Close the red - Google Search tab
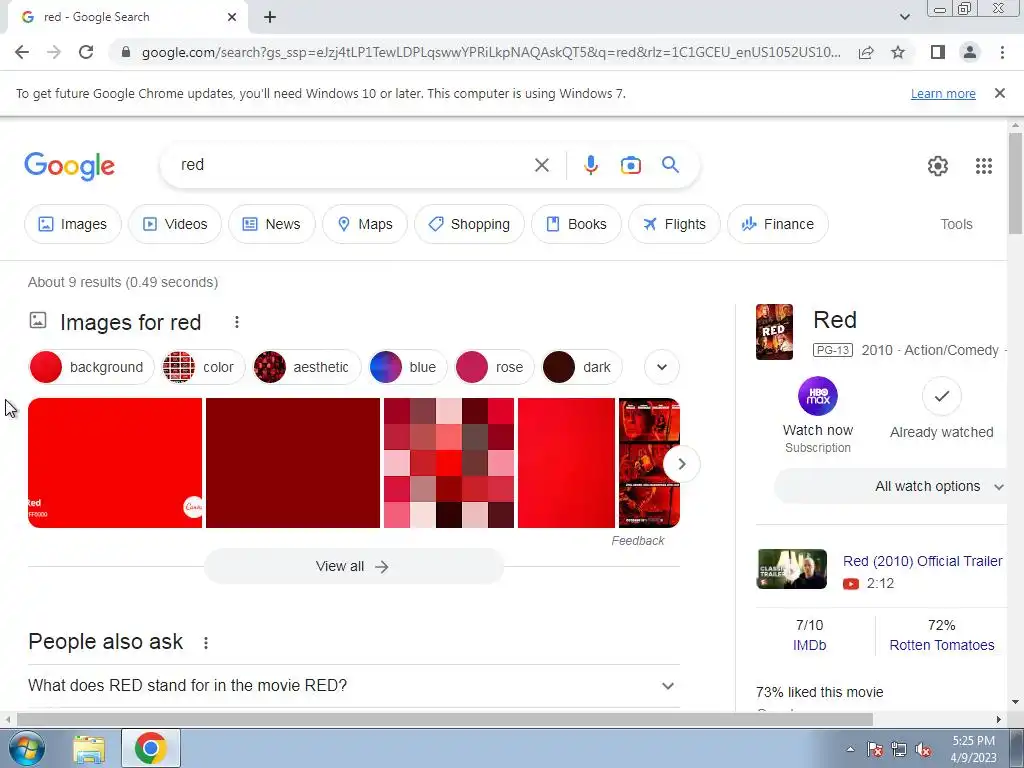 232,17
